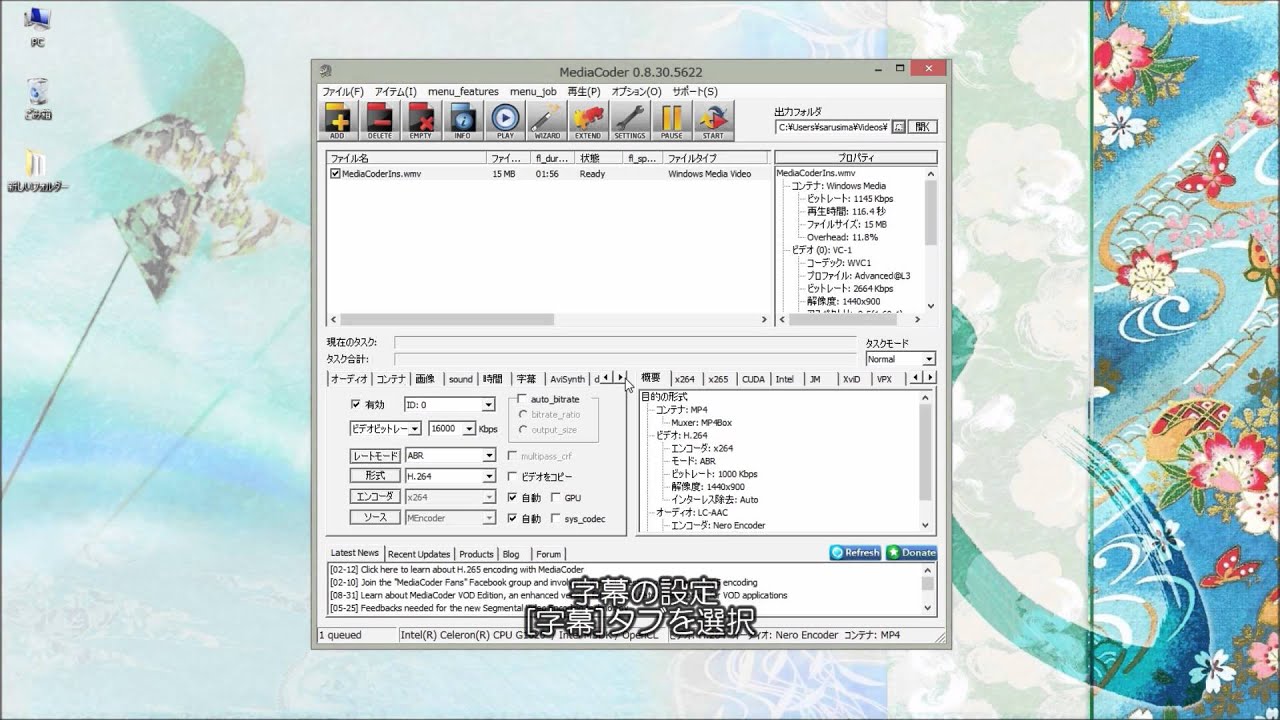
Task: Open the サポート(S) menu
Action: coord(695,91)
